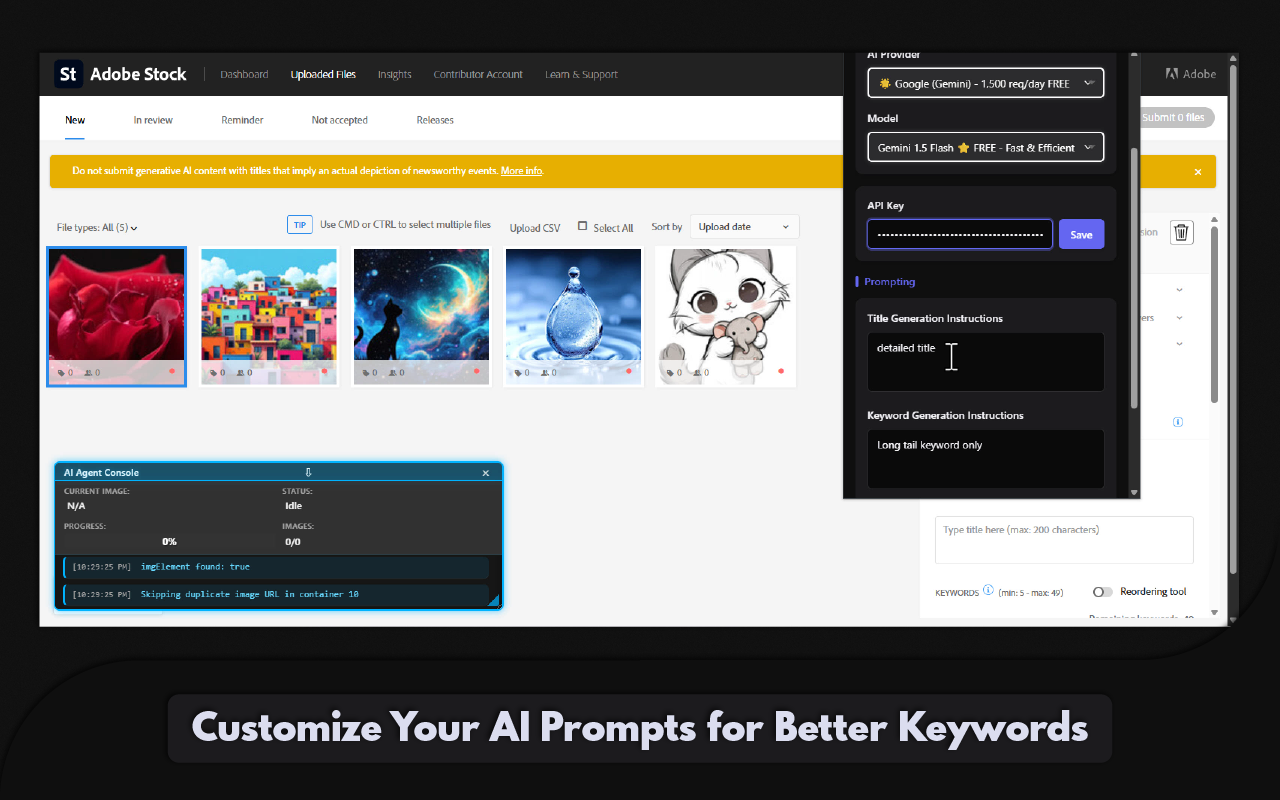Expand the File types: All (5) filter

(97, 228)
